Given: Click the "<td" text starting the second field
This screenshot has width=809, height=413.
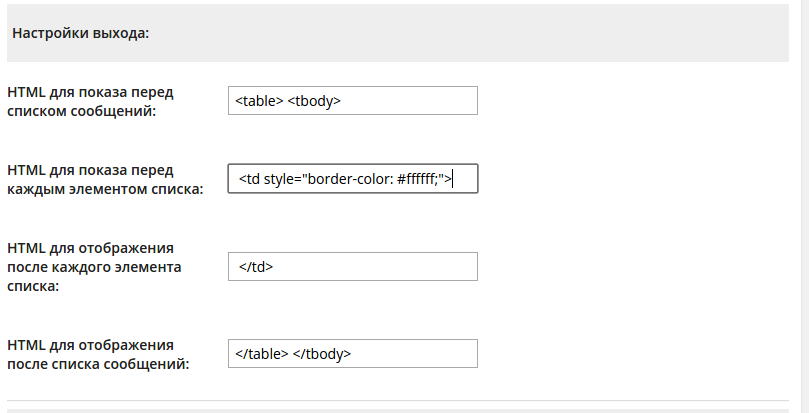Looking at the screenshot, I should click(249, 179).
